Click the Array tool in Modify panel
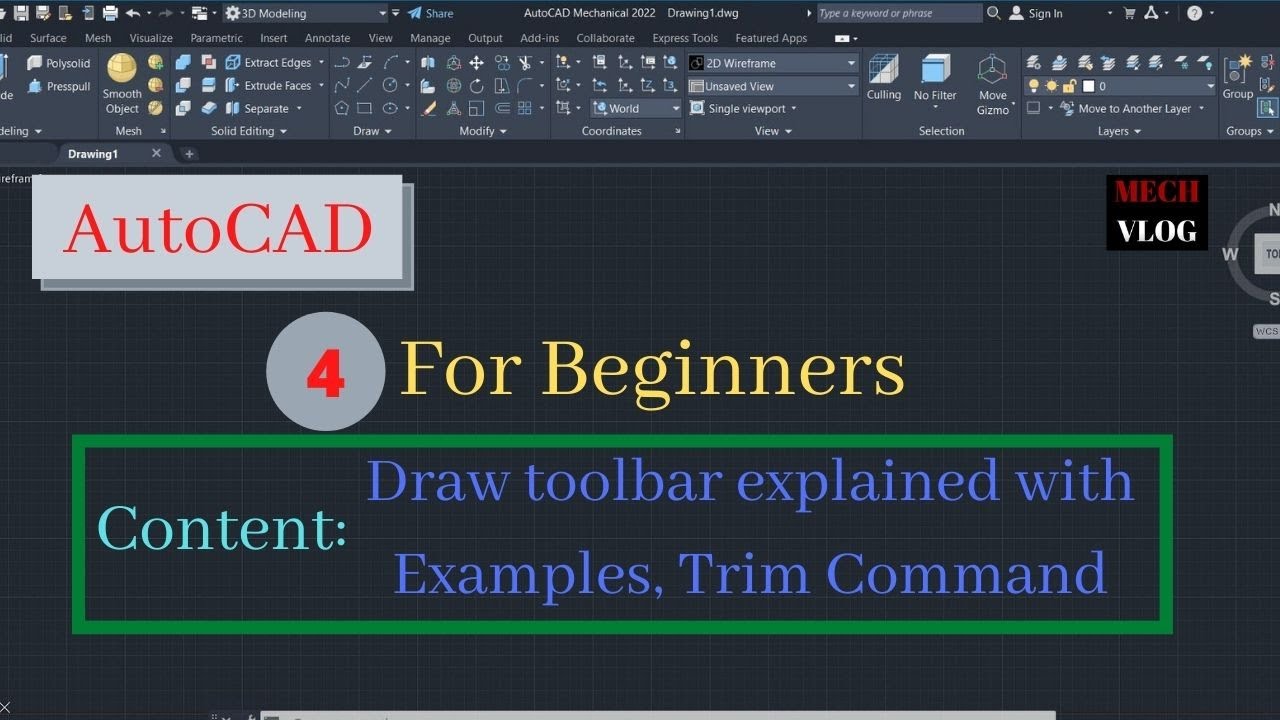Viewport: 1280px width, 720px height. (x=525, y=108)
